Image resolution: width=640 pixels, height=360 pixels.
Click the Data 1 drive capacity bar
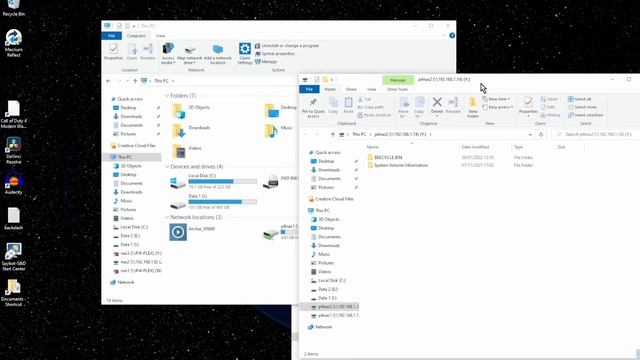tap(223, 202)
